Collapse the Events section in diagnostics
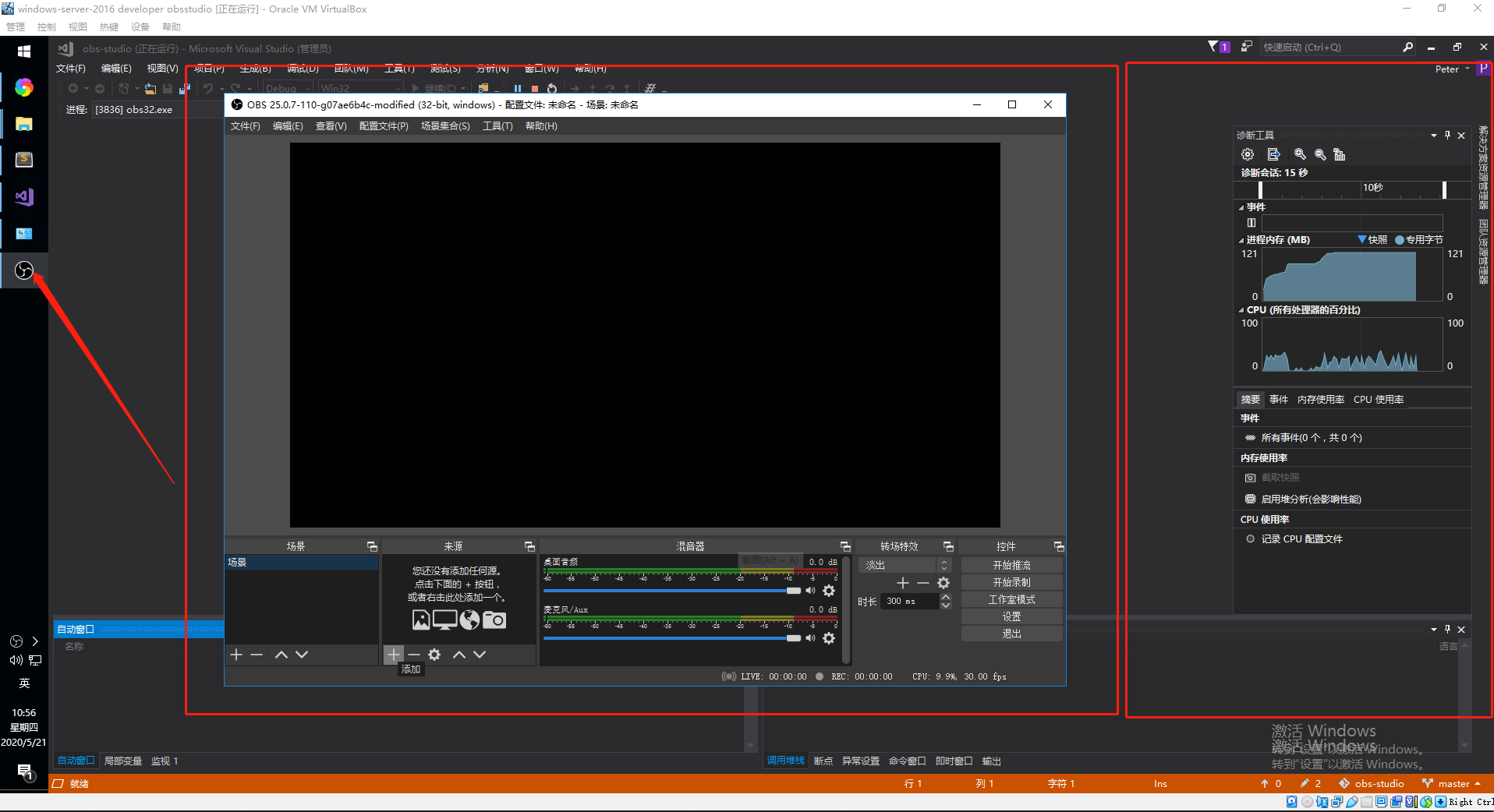This screenshot has width=1494, height=812. 1241,207
